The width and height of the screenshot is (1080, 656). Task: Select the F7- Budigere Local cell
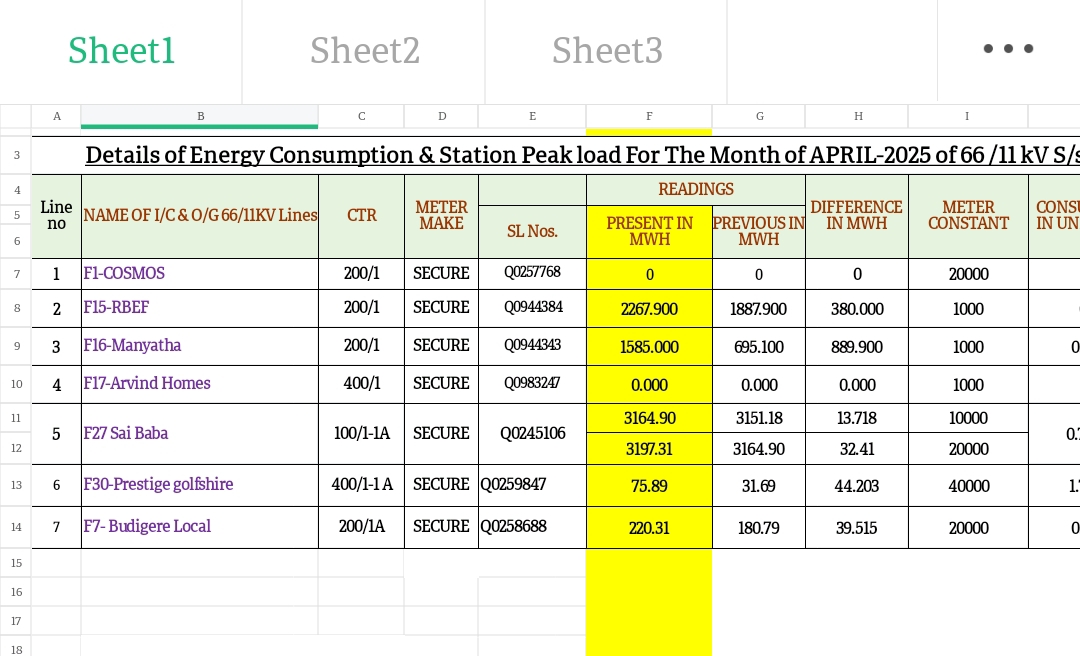pos(200,527)
